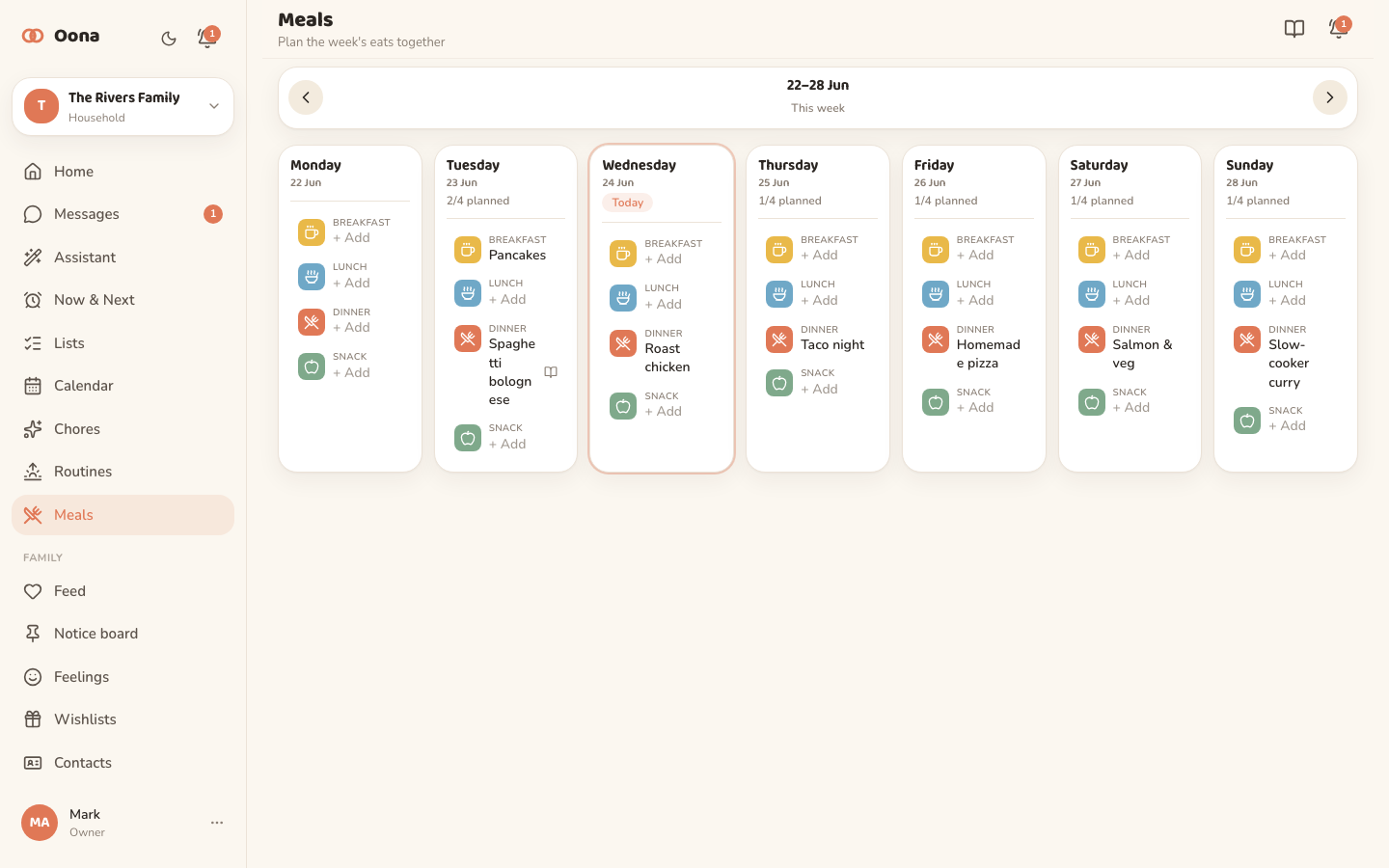
Task: Click the Today badge on Wednesday
Action: tap(628, 203)
